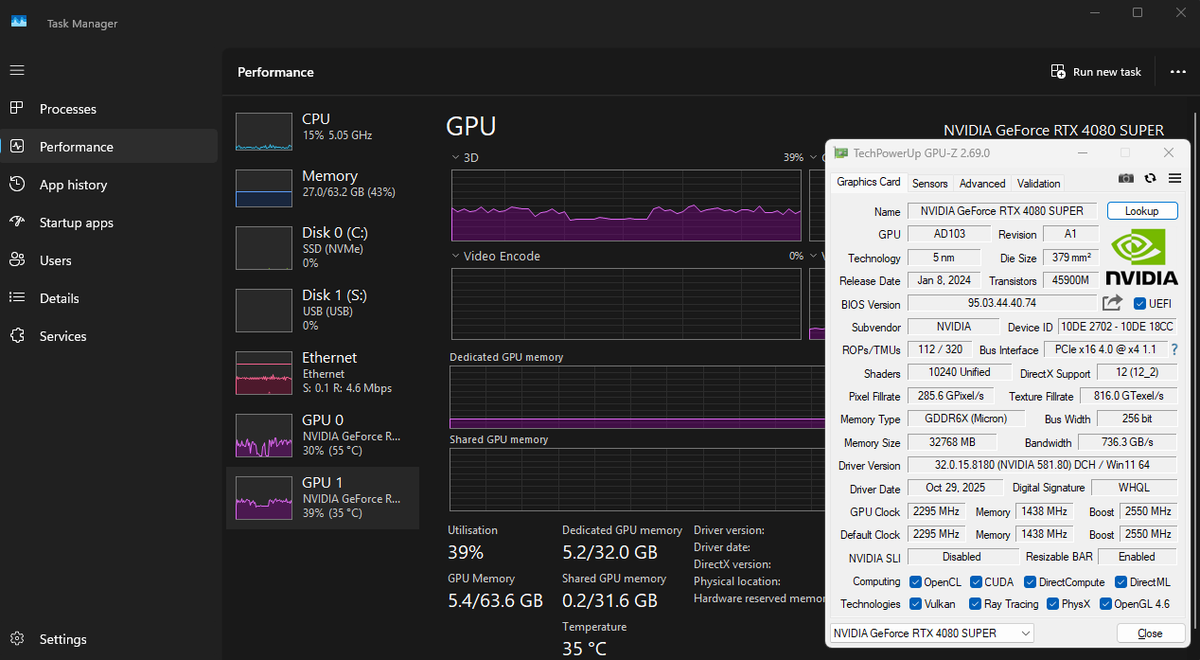Click the NVIDIA logo in GPU-Z
1200x660 pixels.
pos(1141,258)
